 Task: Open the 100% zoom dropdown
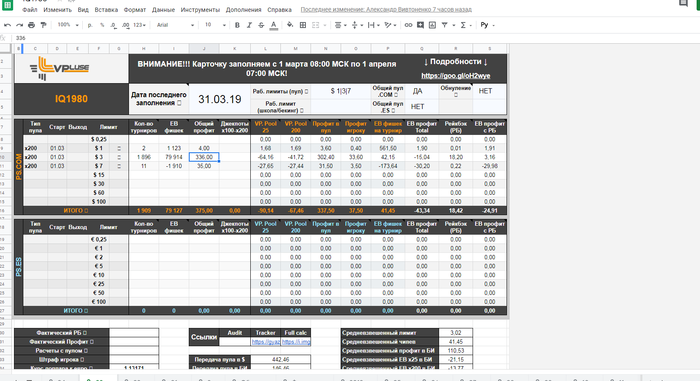[x=68, y=25]
